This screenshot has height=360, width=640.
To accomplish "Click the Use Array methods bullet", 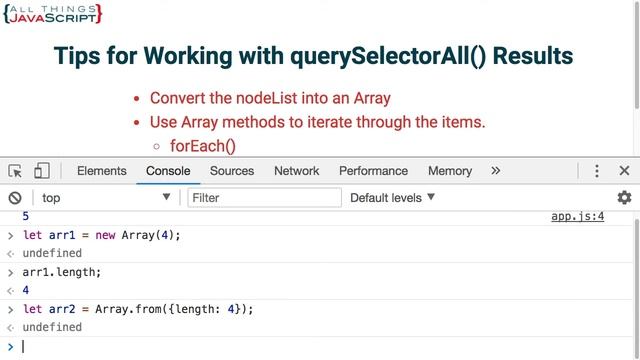I will [x=318, y=122].
